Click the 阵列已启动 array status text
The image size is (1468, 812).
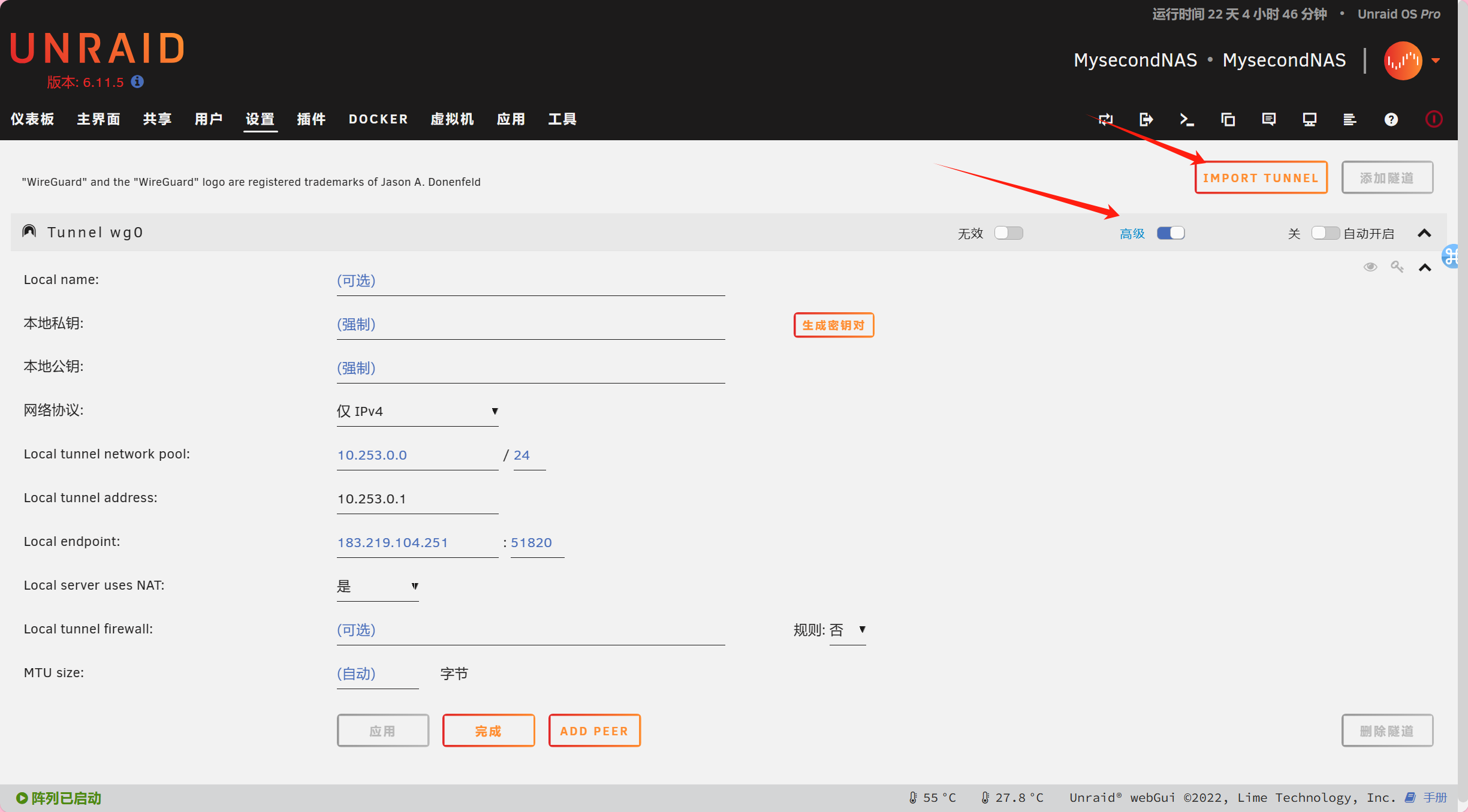click(67, 798)
